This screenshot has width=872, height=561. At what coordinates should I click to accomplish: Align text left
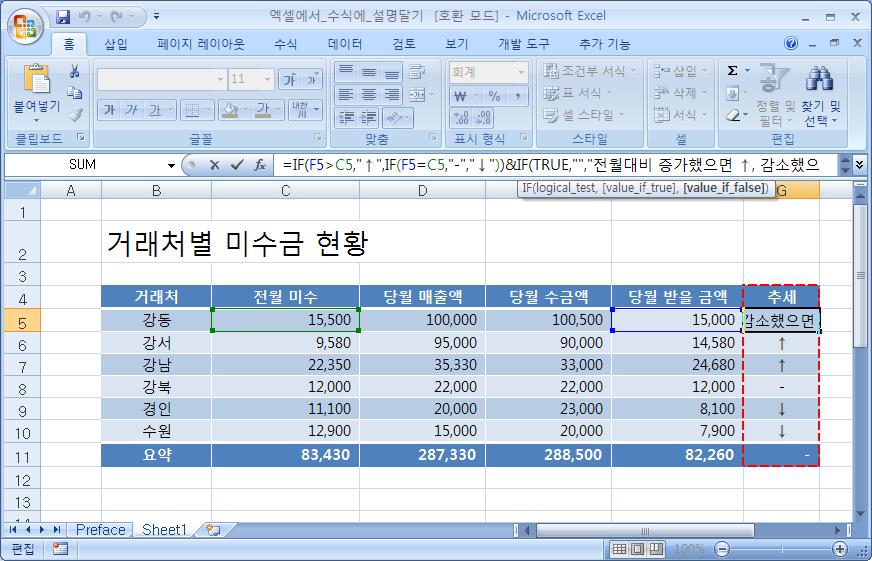click(x=346, y=95)
